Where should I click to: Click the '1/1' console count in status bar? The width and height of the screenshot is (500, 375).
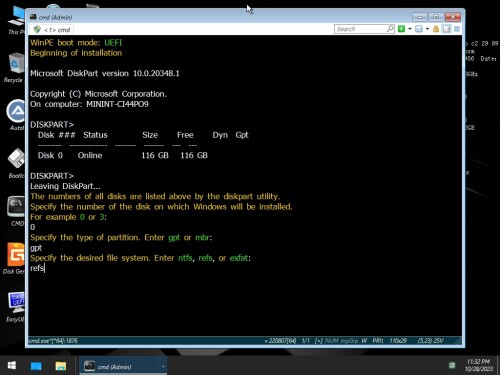coord(306,341)
